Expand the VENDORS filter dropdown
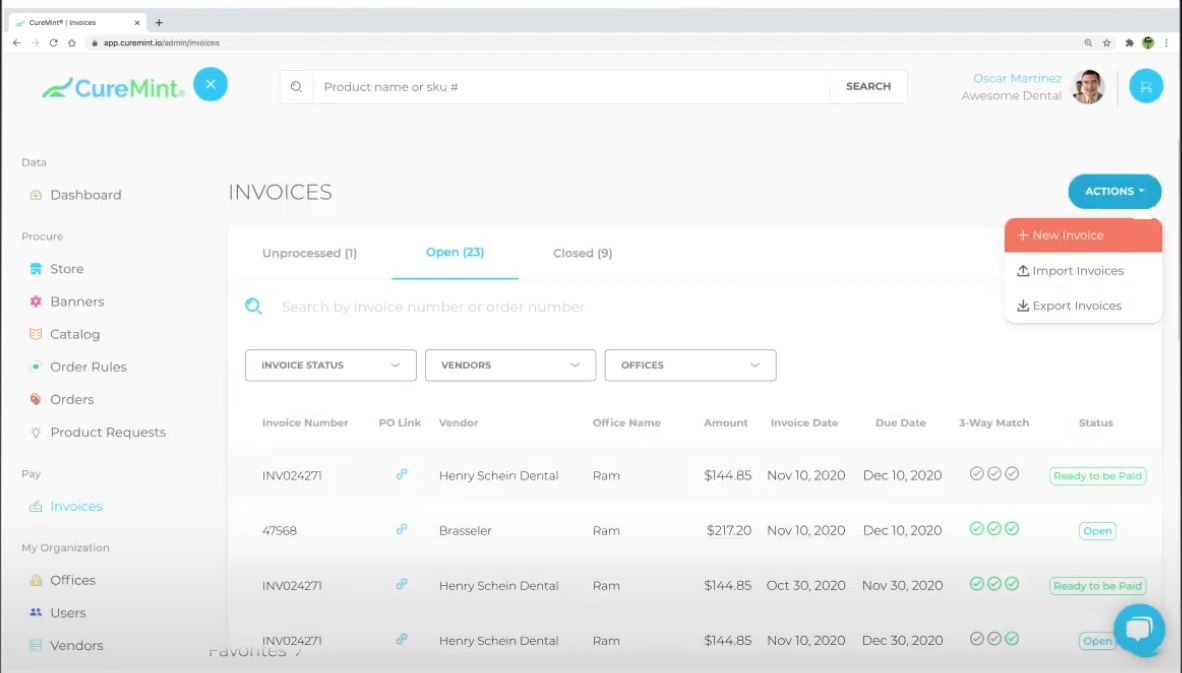The height and width of the screenshot is (673, 1182). pyautogui.click(x=510, y=365)
